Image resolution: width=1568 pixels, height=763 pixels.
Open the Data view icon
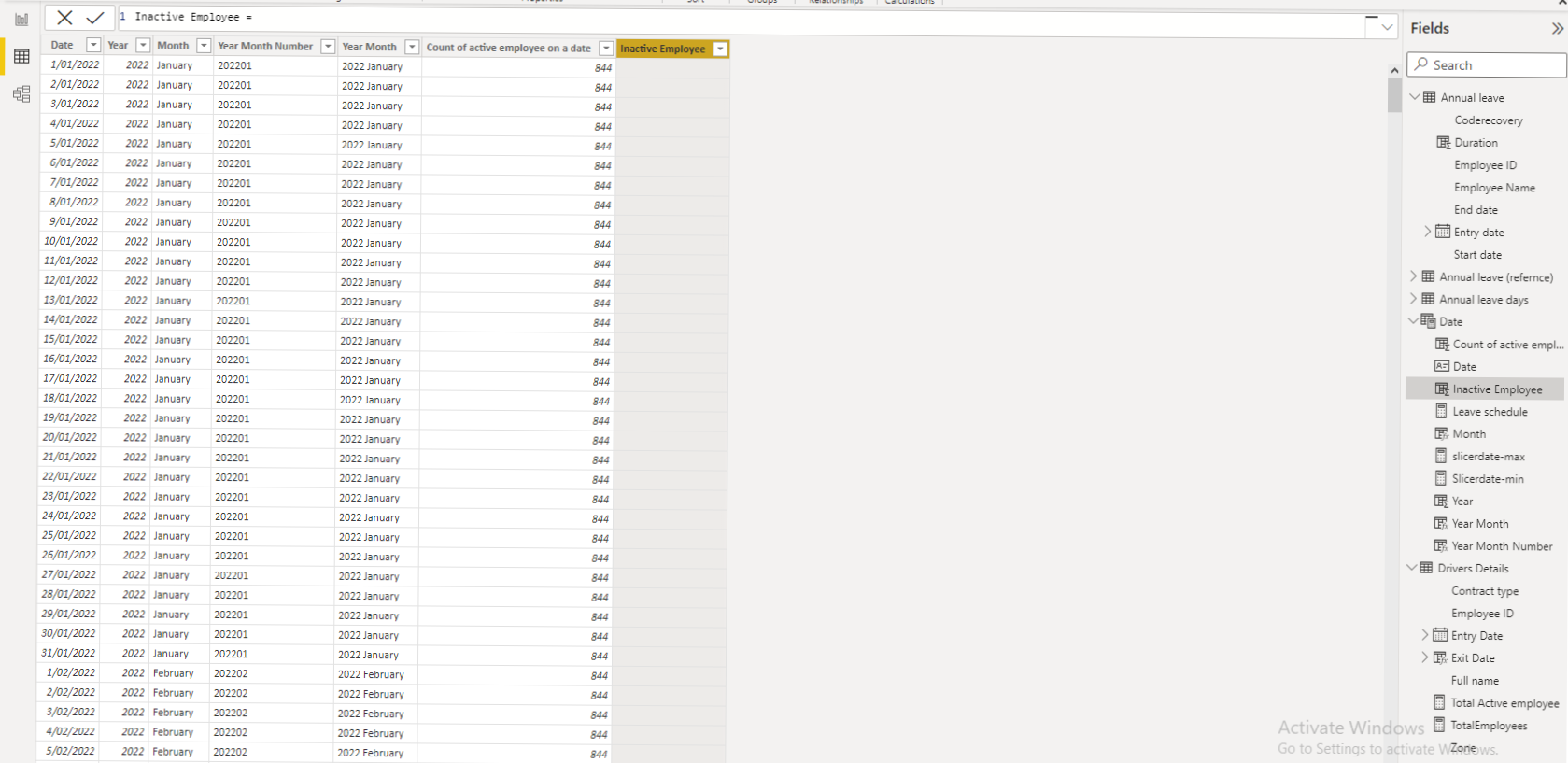point(21,56)
